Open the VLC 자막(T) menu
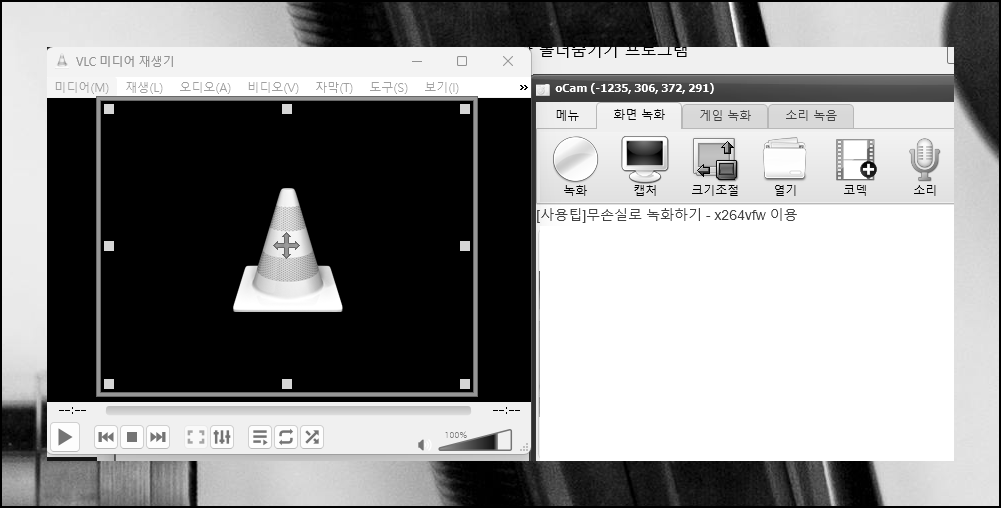This screenshot has height=508, width=1001. 334,87
